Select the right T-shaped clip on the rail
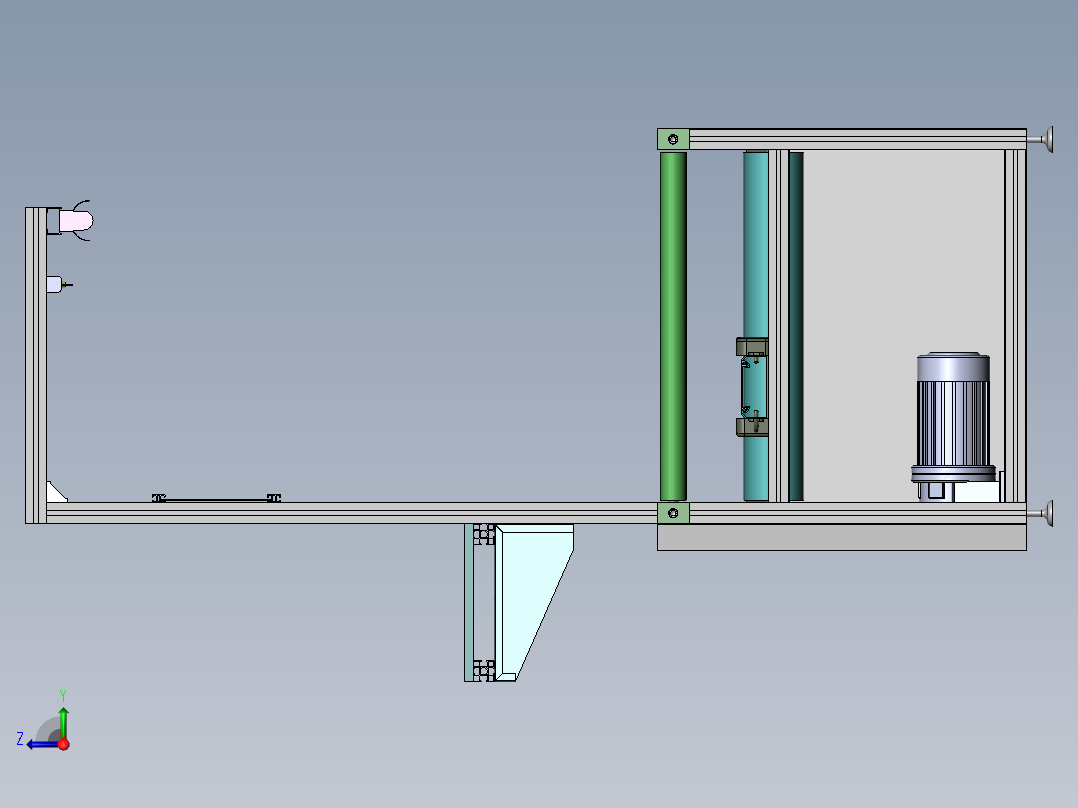Image resolution: width=1078 pixels, height=808 pixels. coord(274,498)
